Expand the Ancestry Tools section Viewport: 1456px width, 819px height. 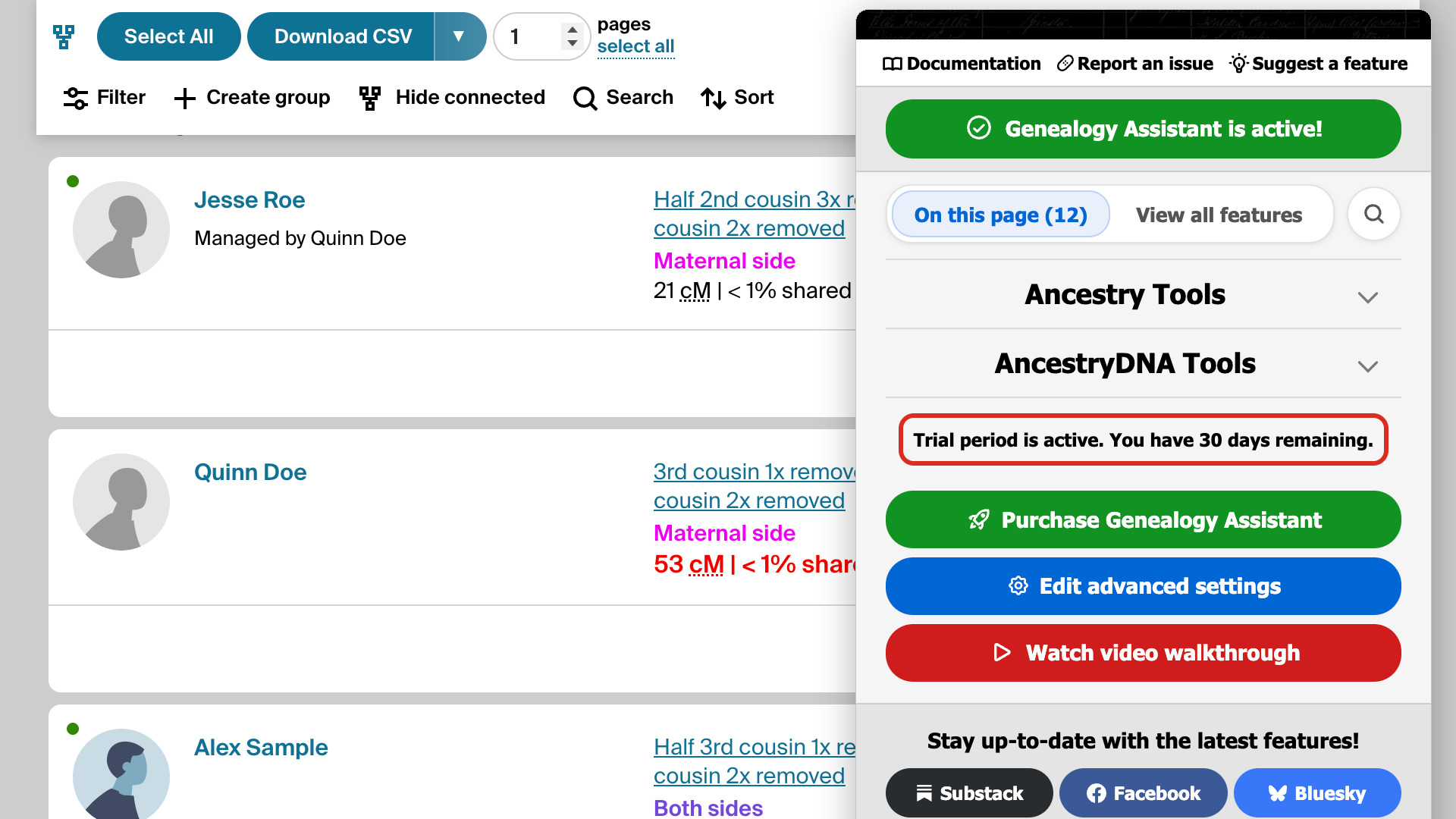[1143, 295]
